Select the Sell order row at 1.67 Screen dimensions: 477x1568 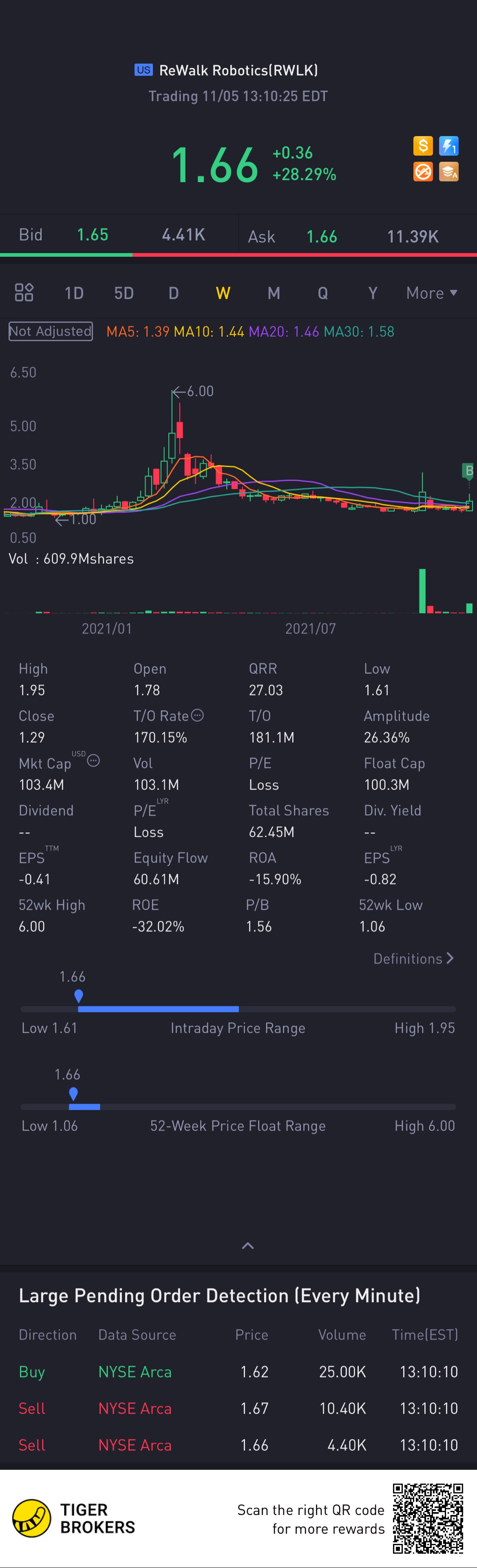[238, 1408]
